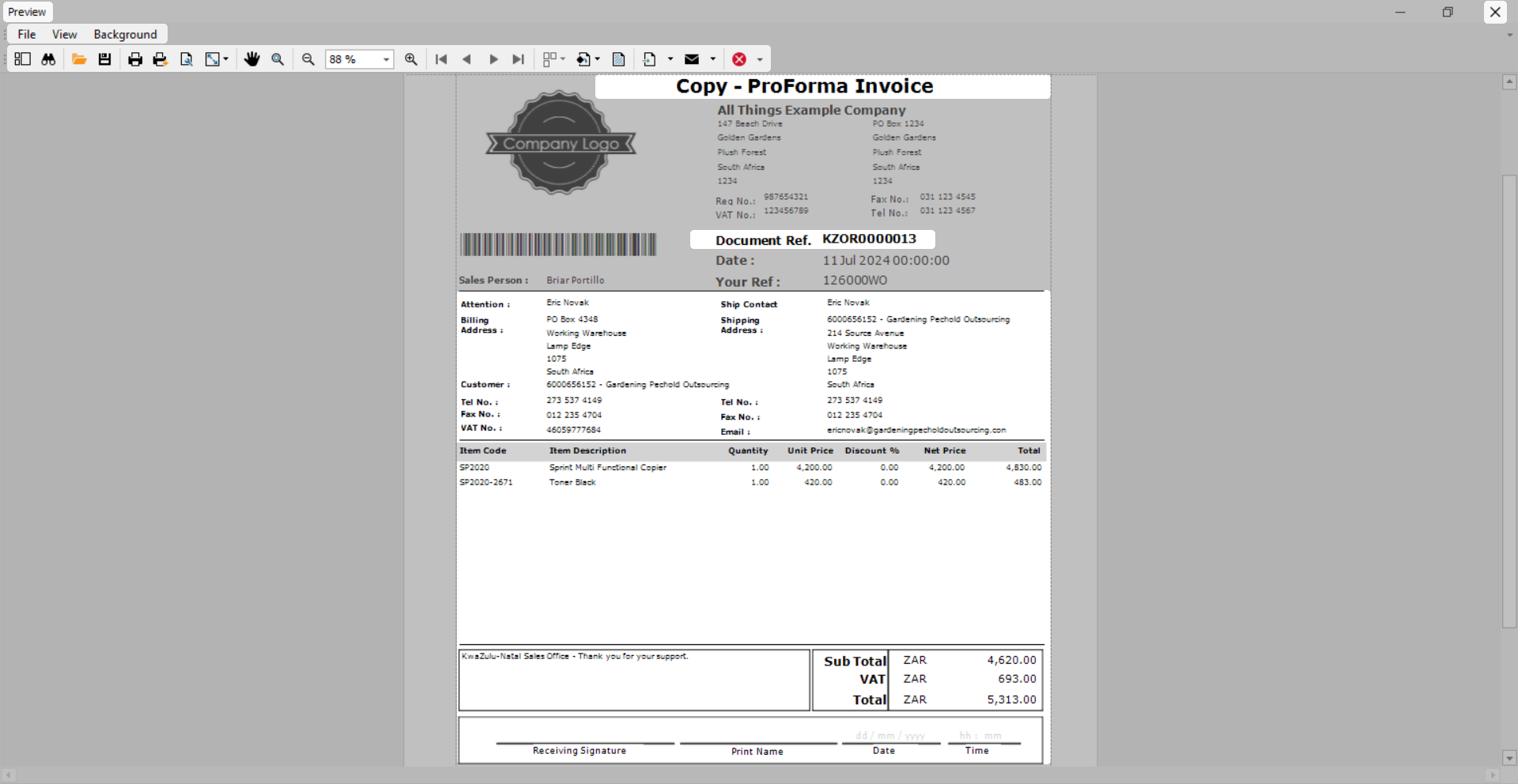
Task: Open the View menu
Action: [x=65, y=34]
